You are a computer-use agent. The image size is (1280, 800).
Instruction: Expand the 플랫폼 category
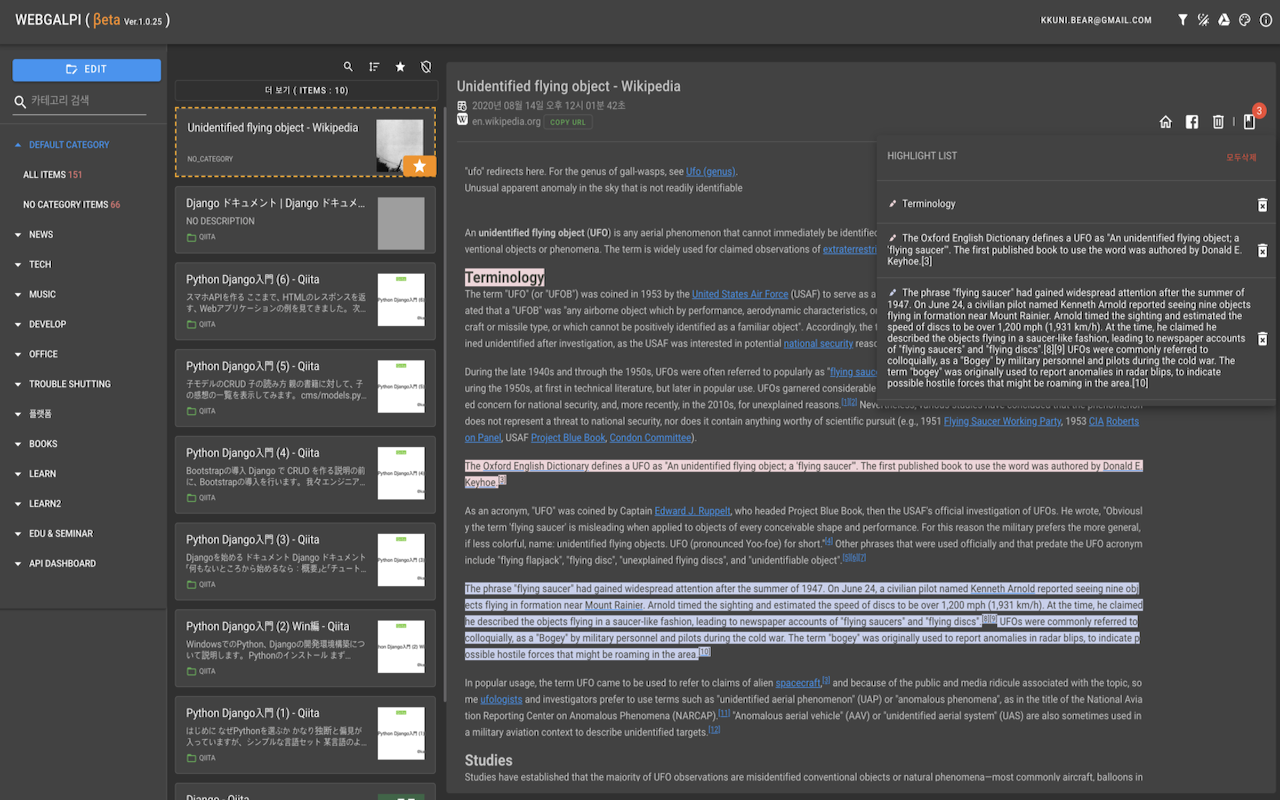tap(40, 414)
